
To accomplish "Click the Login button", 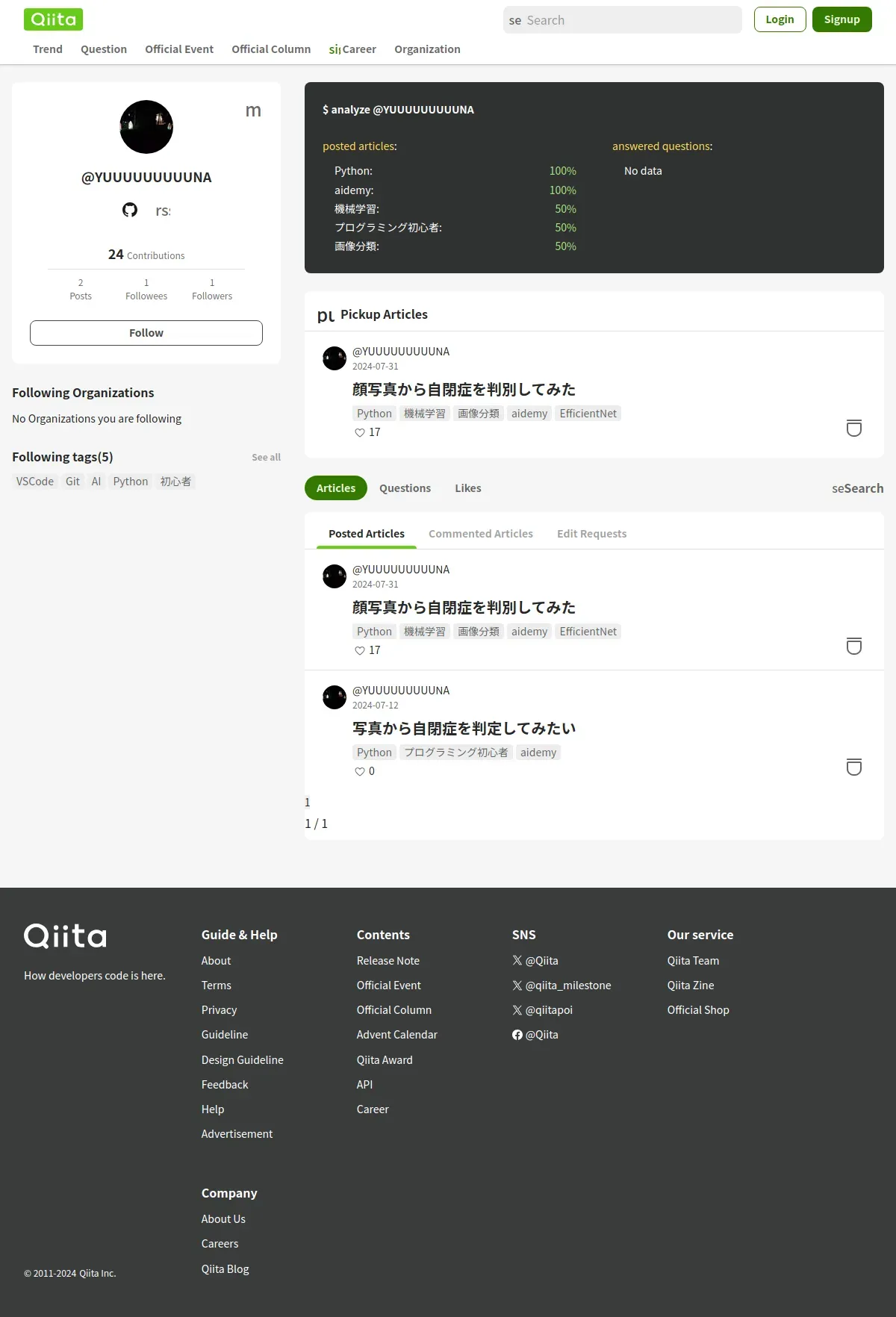I will pyautogui.click(x=780, y=19).
